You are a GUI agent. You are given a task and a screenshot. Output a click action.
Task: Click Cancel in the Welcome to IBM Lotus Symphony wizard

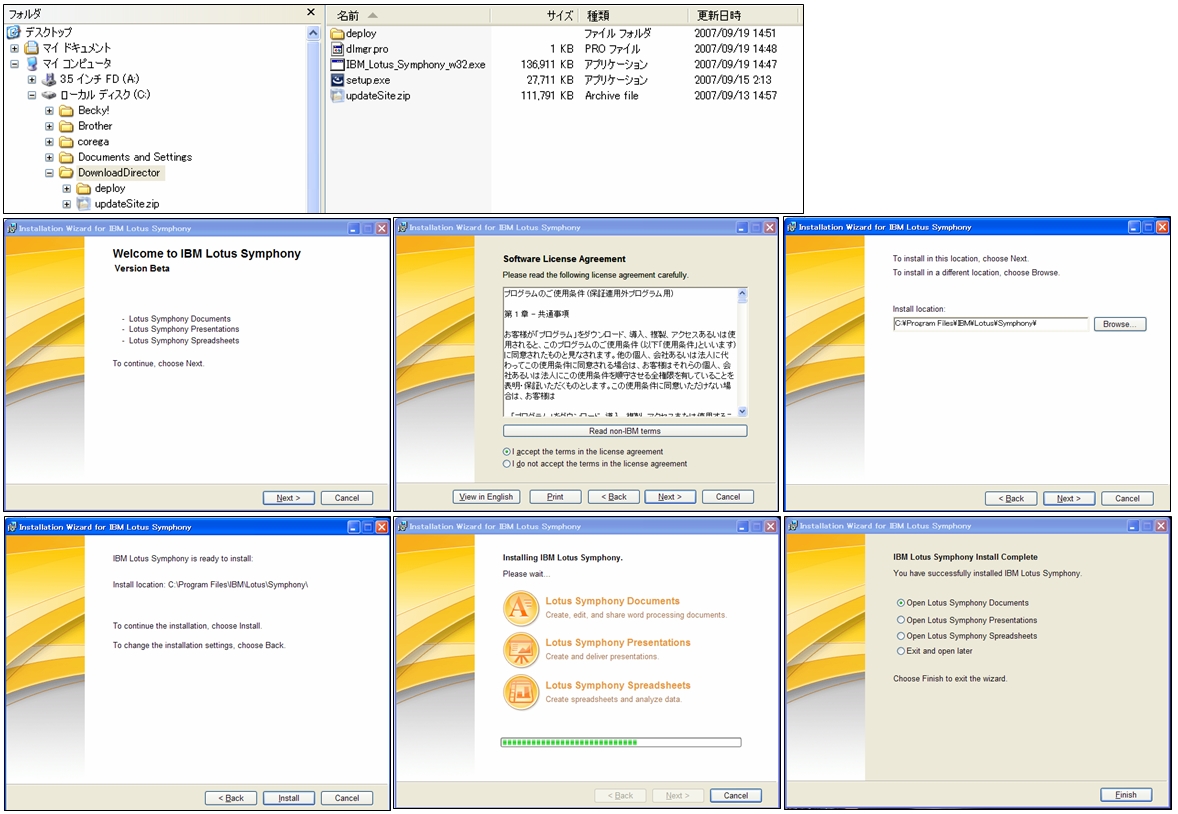pyautogui.click(x=346, y=498)
